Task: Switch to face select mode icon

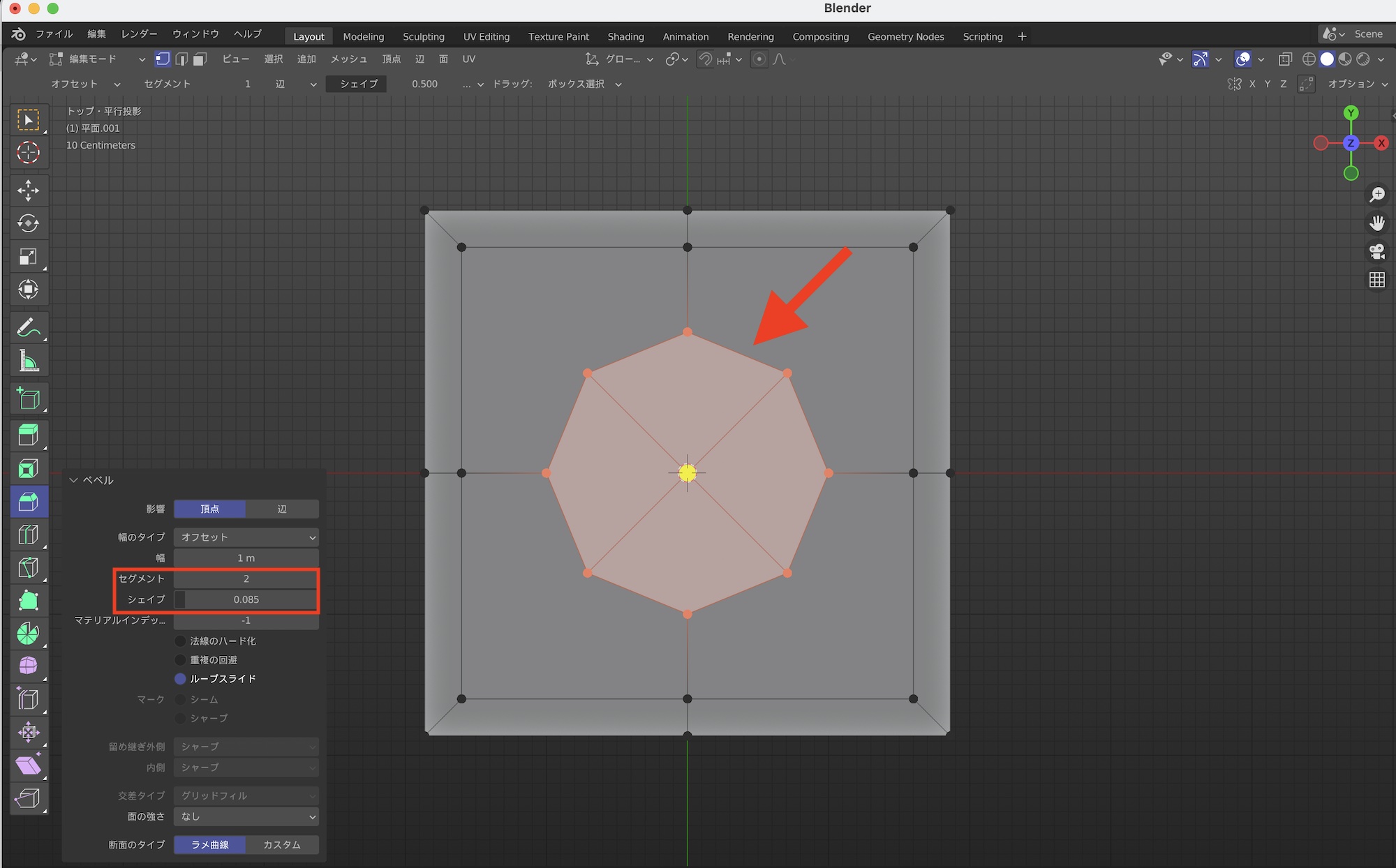Action: click(x=200, y=59)
